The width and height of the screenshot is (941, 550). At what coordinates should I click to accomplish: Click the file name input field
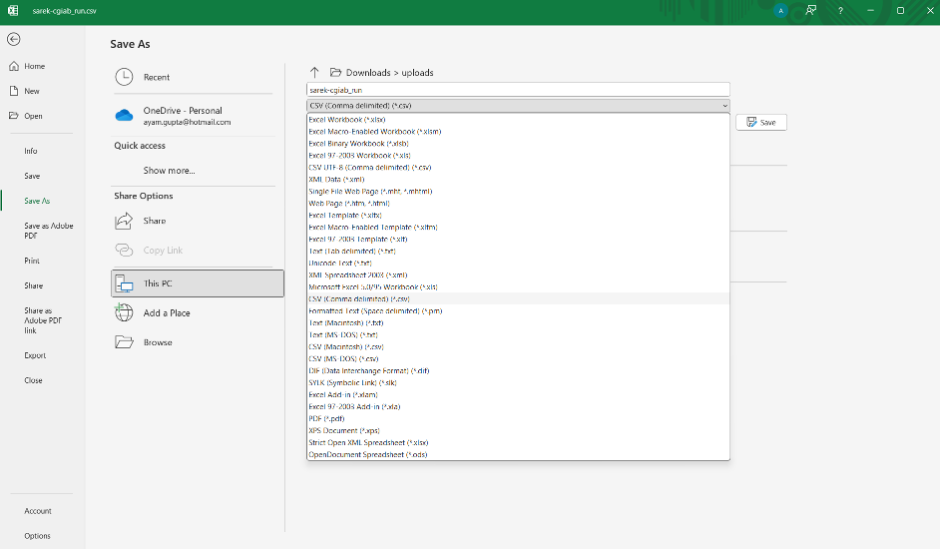[517, 90]
